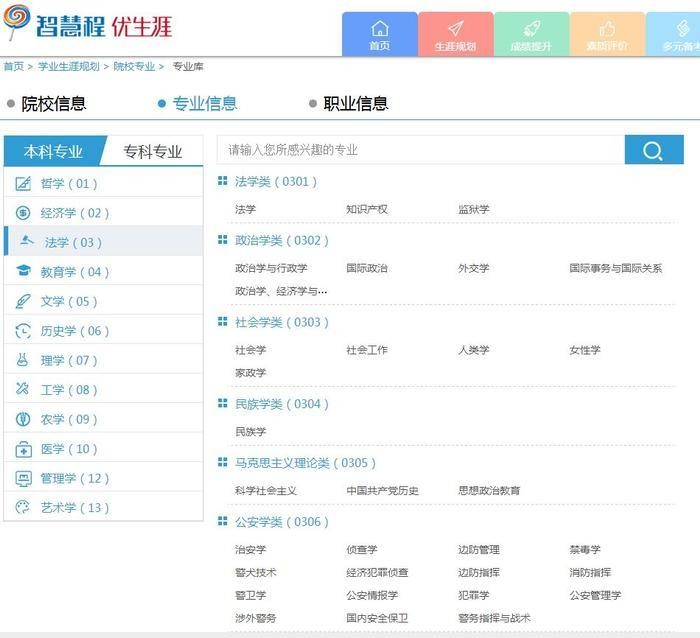The height and width of the screenshot is (638, 700).
Task: Select the 医学 (10) medical kit icon
Action: tap(23, 449)
